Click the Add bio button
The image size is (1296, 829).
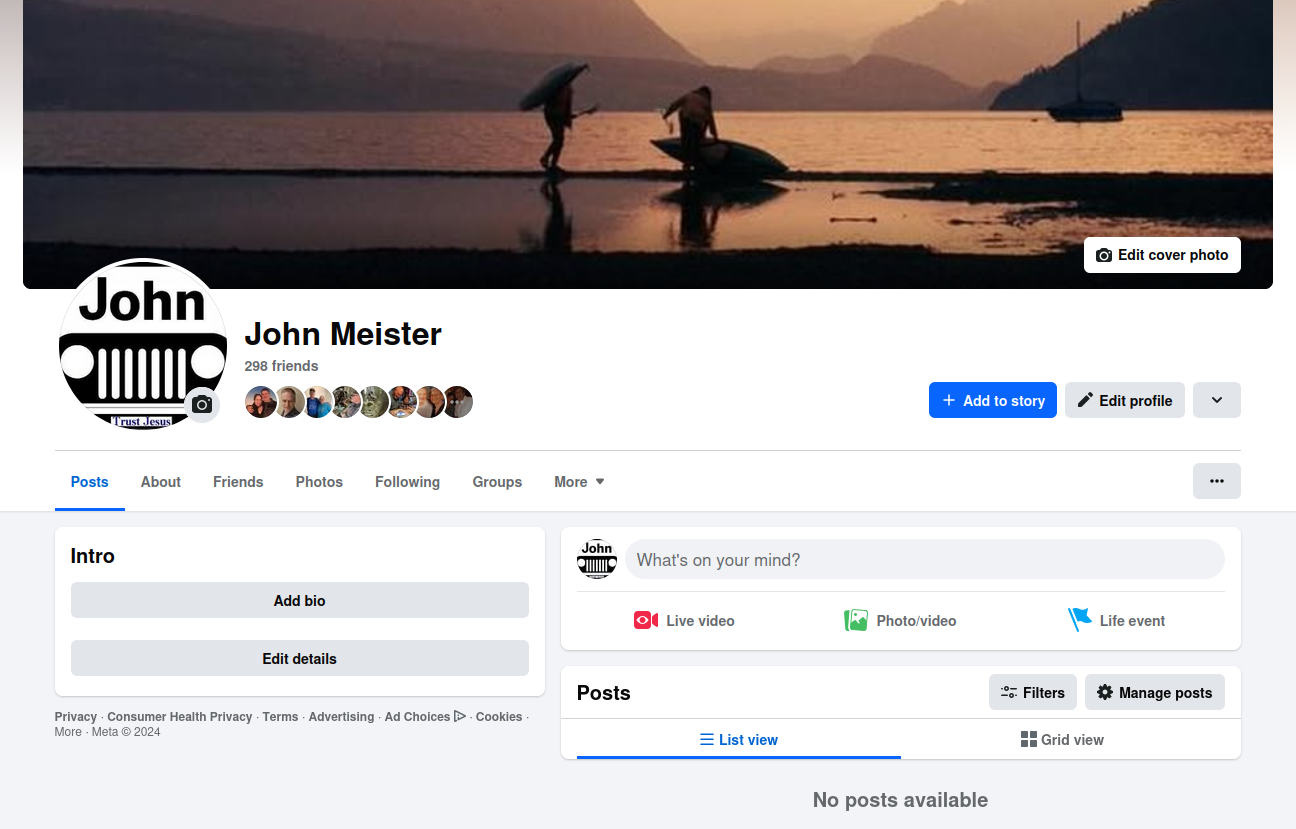coord(299,600)
